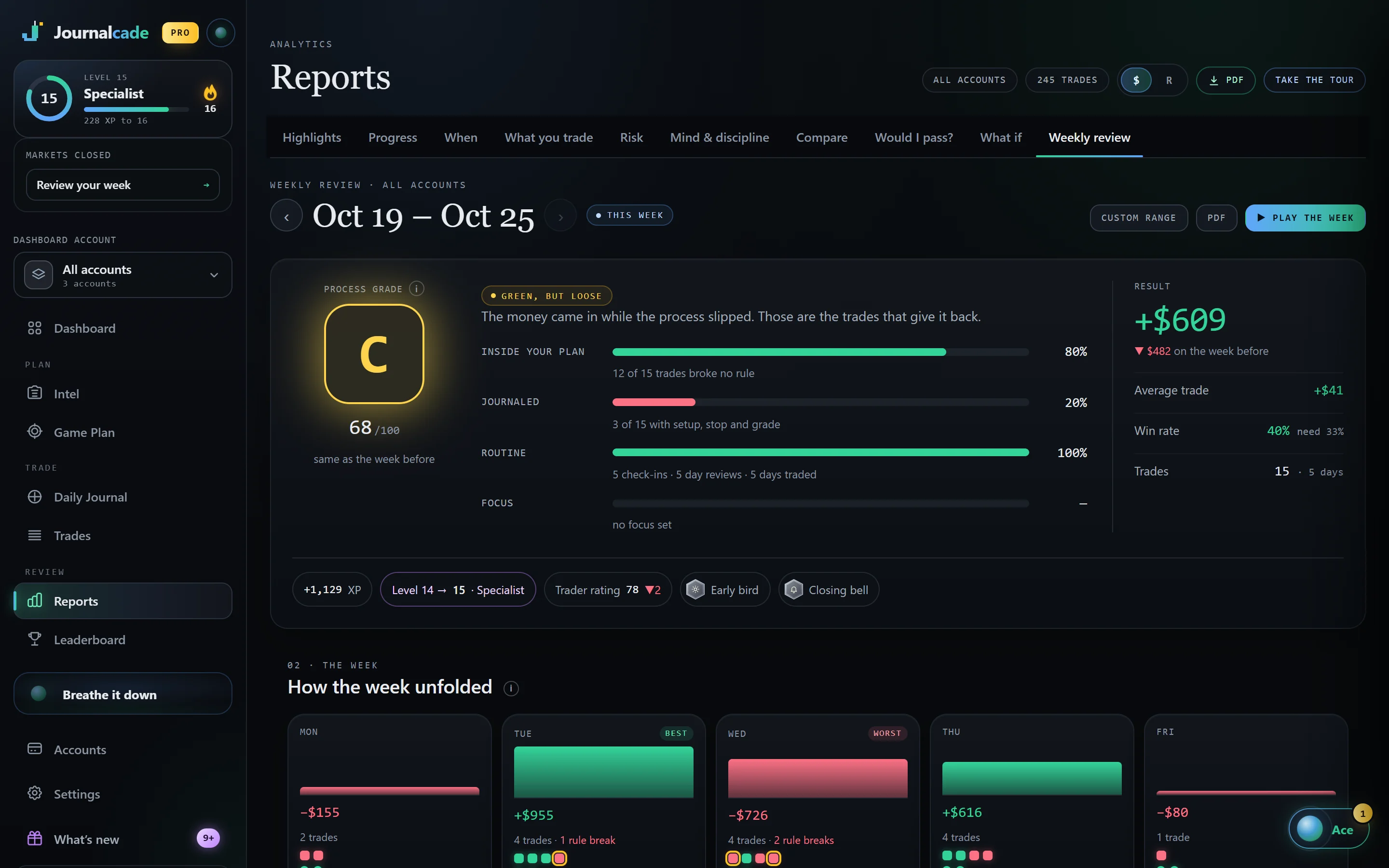Open the Custom Range picker
The image size is (1389, 868).
[x=1139, y=218]
